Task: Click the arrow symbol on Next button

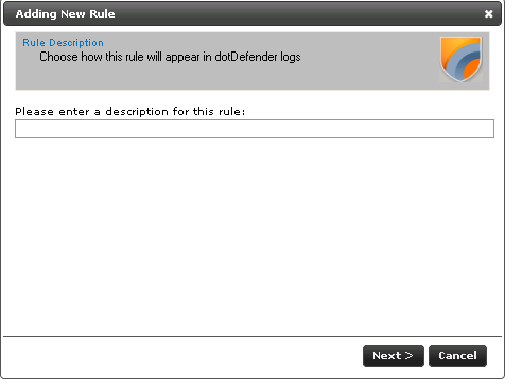Action: pos(409,356)
